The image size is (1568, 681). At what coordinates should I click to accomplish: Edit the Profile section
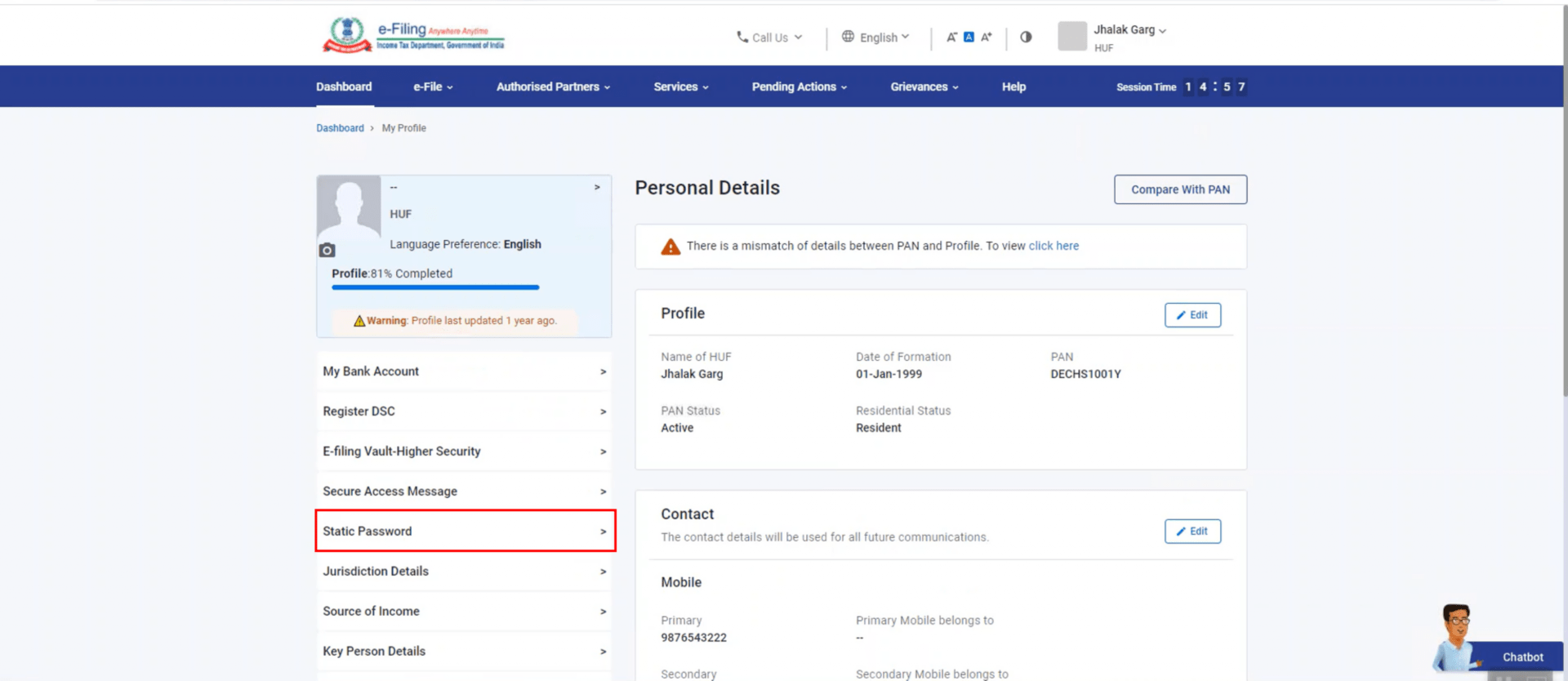[1192, 315]
